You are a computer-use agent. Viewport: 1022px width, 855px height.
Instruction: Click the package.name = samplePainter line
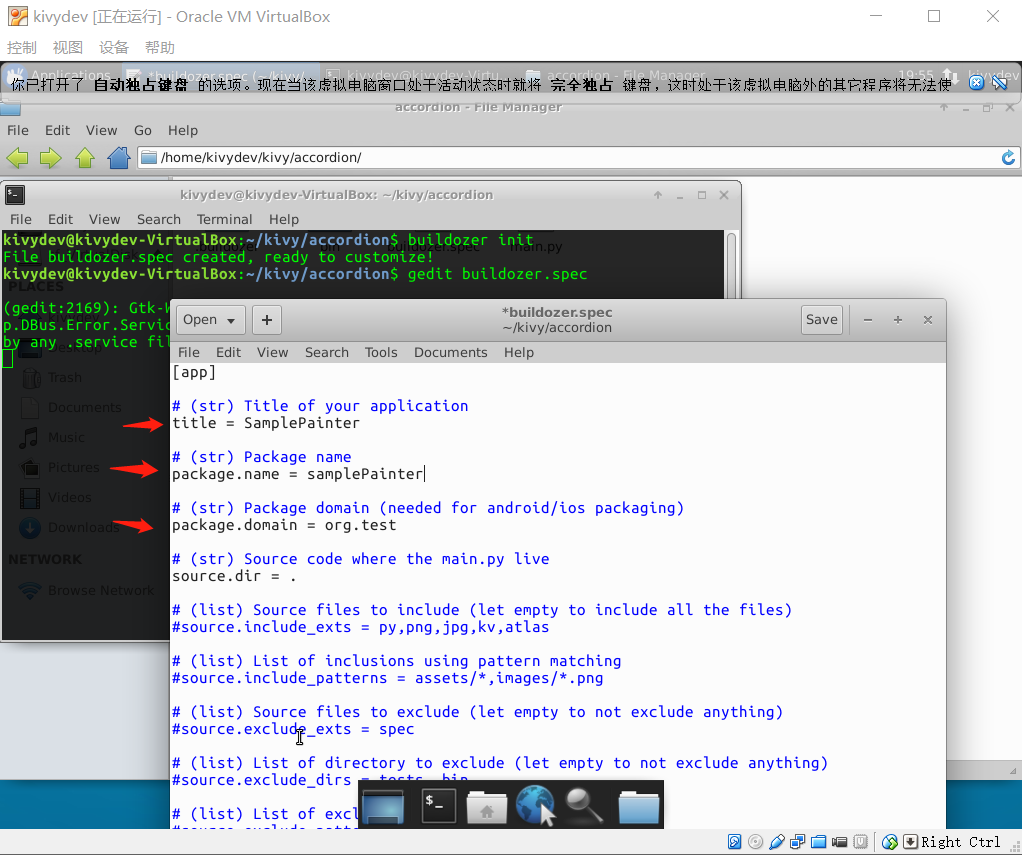tap(298, 474)
